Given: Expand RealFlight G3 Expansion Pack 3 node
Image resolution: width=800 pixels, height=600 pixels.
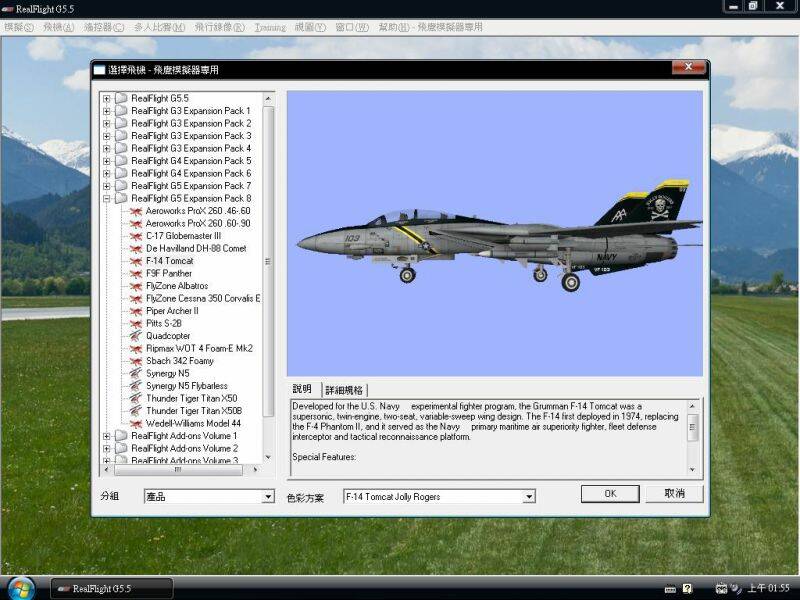Looking at the screenshot, I should [107, 136].
